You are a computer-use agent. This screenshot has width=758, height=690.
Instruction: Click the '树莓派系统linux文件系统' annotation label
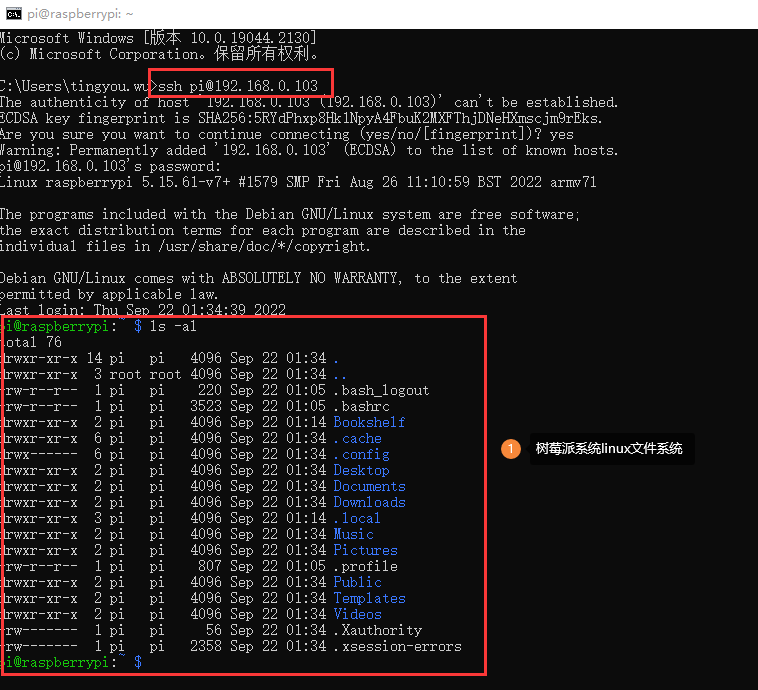pyautogui.click(x=609, y=449)
